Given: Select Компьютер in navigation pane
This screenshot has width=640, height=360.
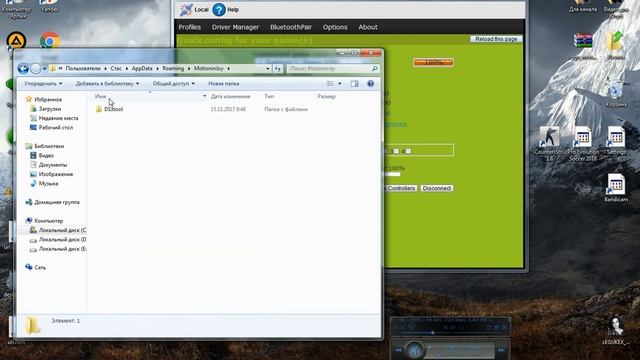Looking at the screenshot, I should click(x=44, y=221).
